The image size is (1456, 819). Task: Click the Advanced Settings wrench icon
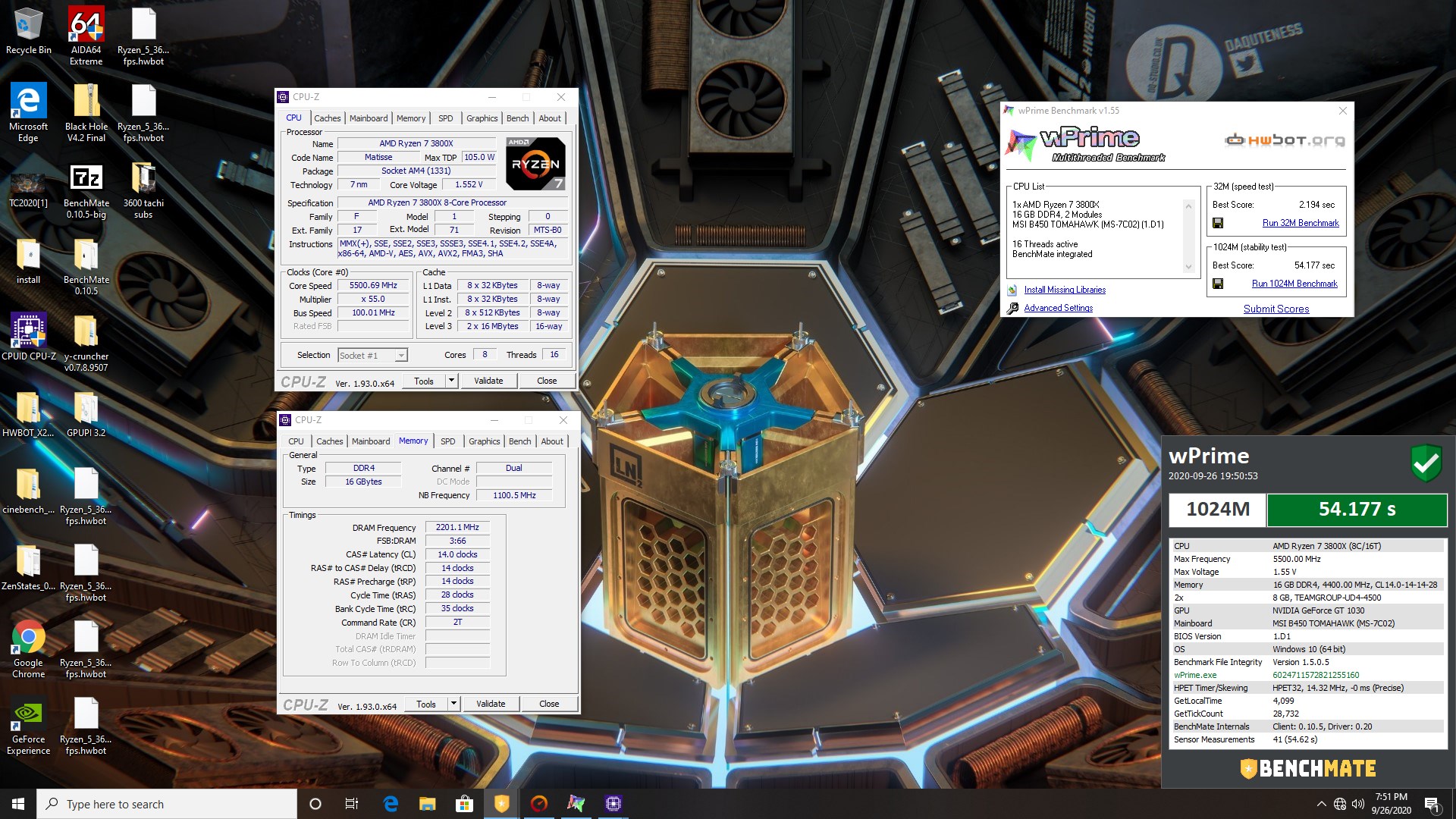[1012, 308]
